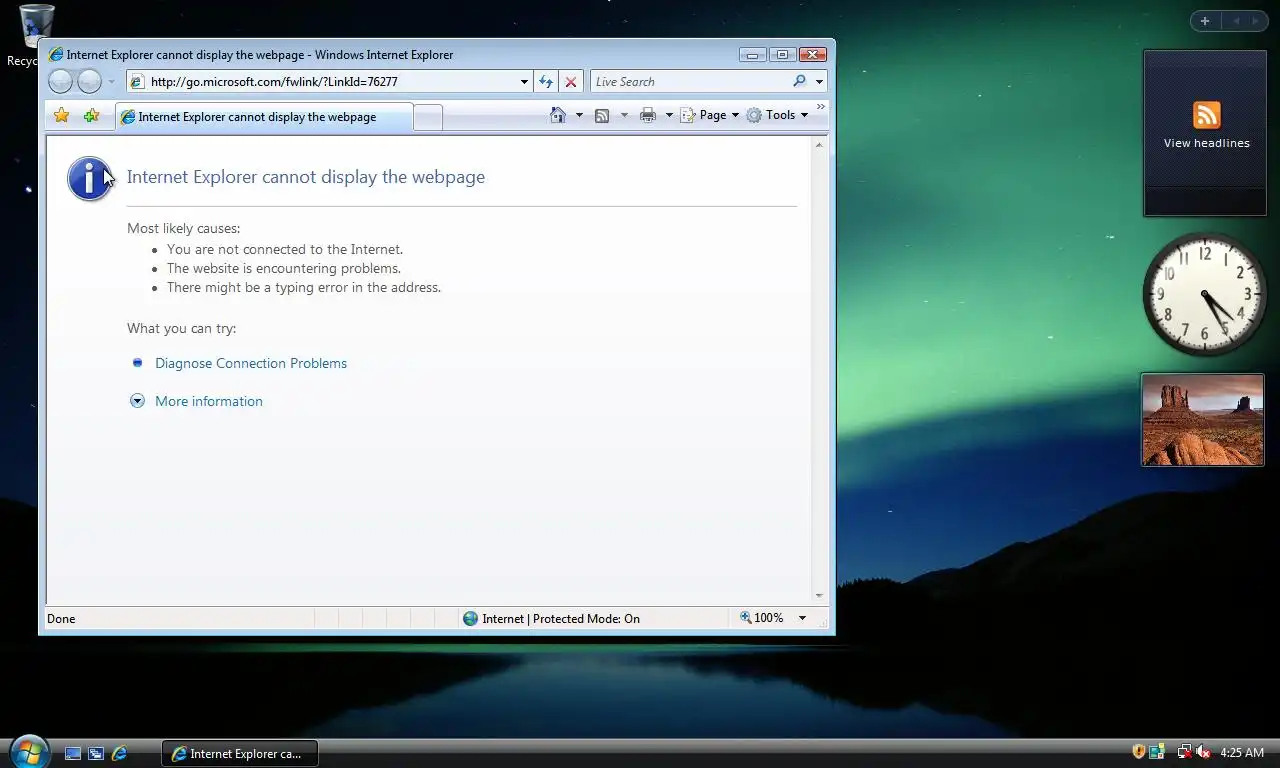Click the analog clock gadget
This screenshot has height=768, width=1280.
click(1205, 294)
